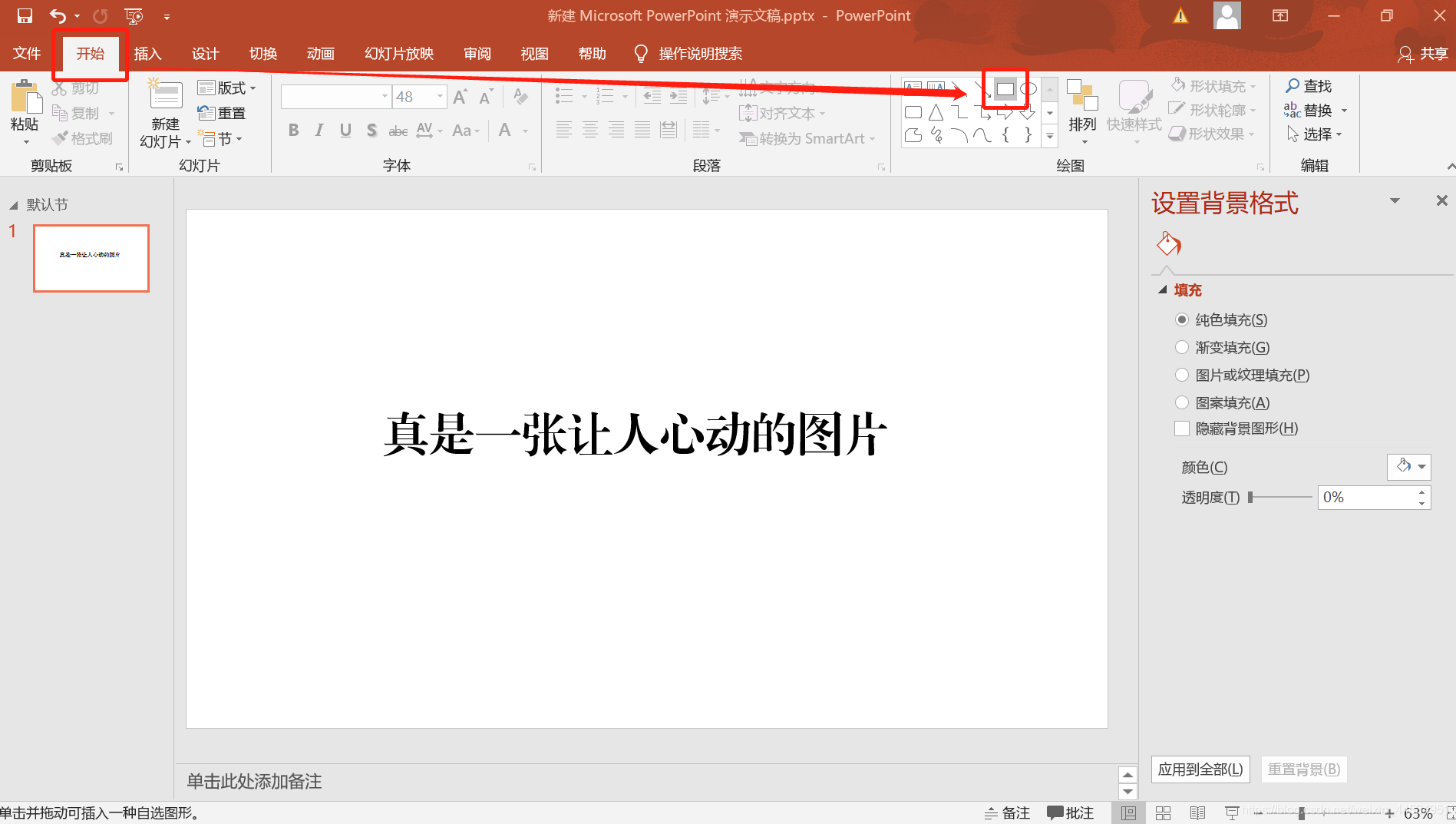The image size is (1456, 824).
Task: Open the font name dropdown
Action: tap(385, 97)
